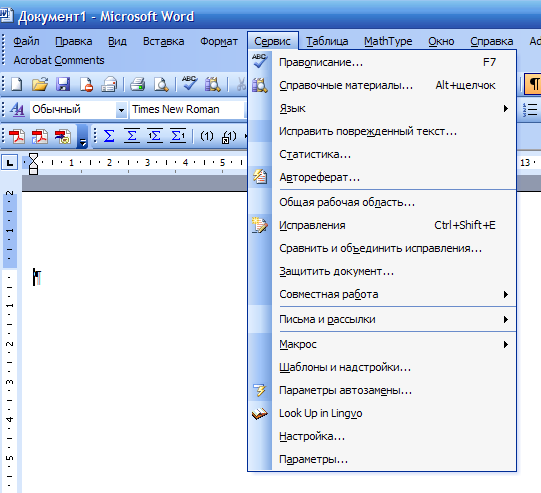
Task: Open Настройка... customization dialog
Action: 382,436
